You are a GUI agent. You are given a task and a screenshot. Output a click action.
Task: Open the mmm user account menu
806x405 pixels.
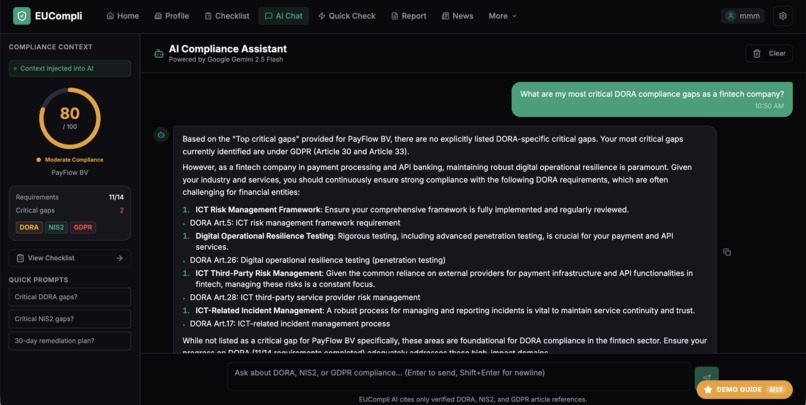[x=742, y=16]
